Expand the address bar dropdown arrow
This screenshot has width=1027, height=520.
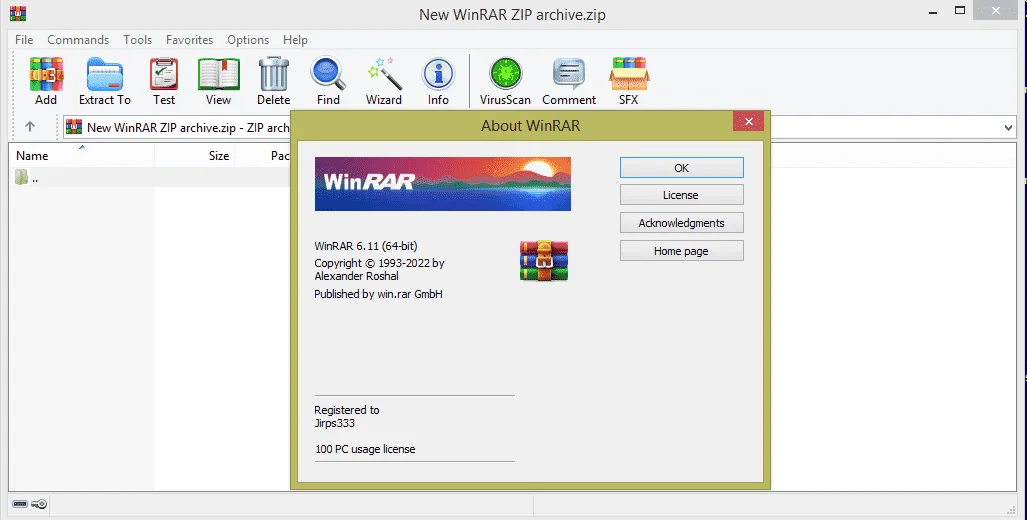coord(1008,128)
